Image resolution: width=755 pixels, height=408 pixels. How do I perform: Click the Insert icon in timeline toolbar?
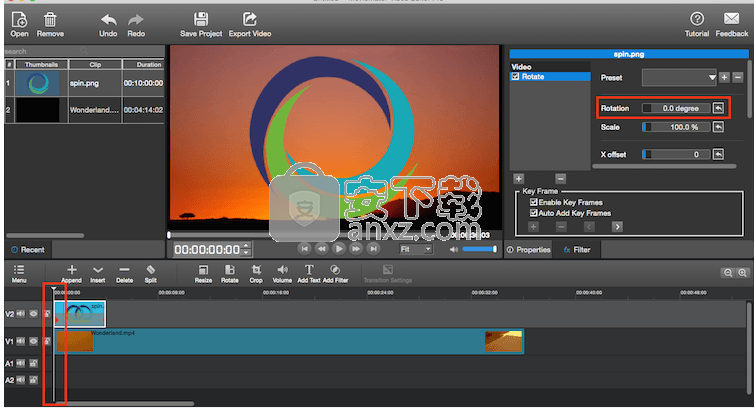[98, 270]
